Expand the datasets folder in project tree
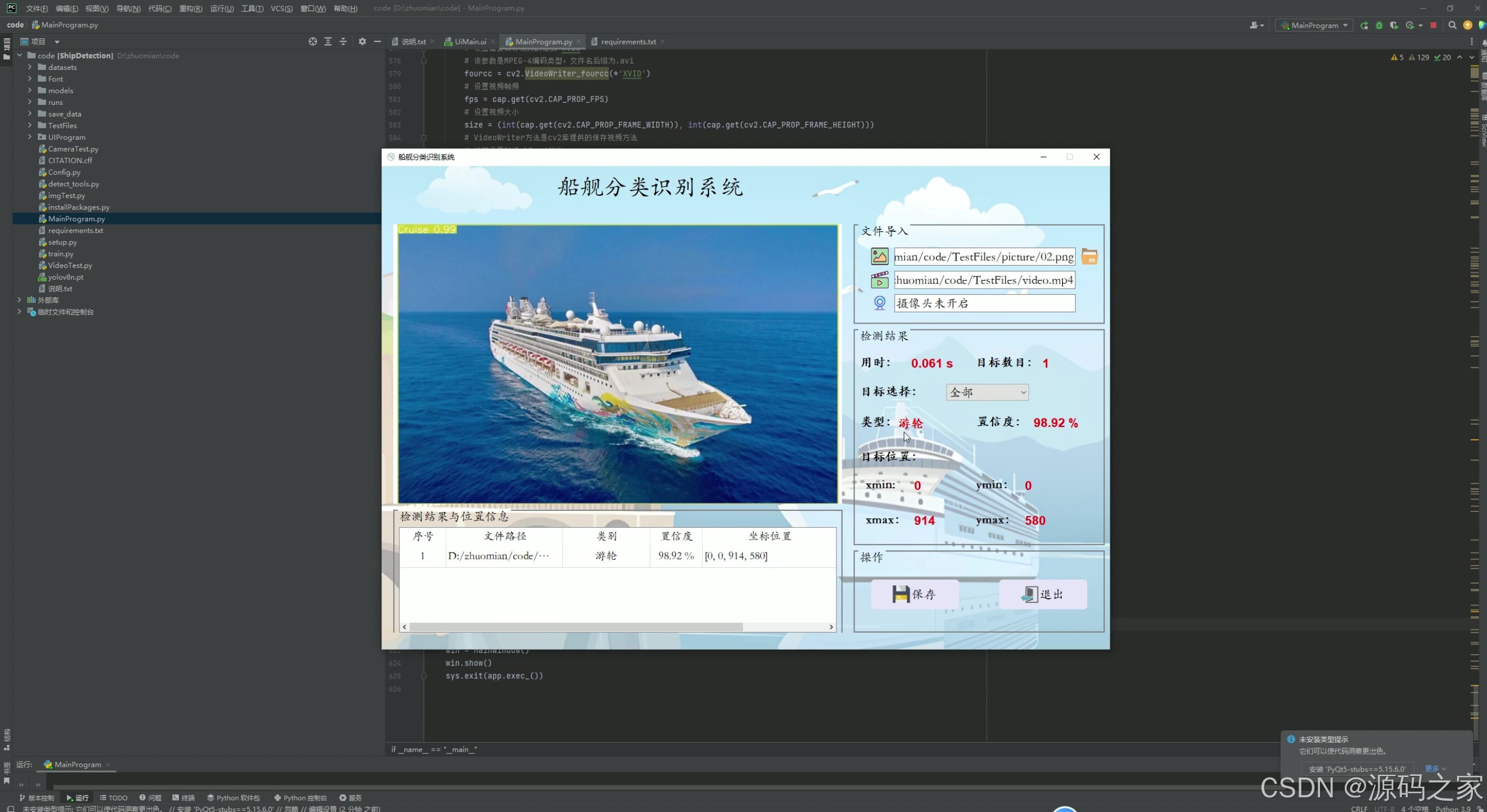 tap(30, 67)
